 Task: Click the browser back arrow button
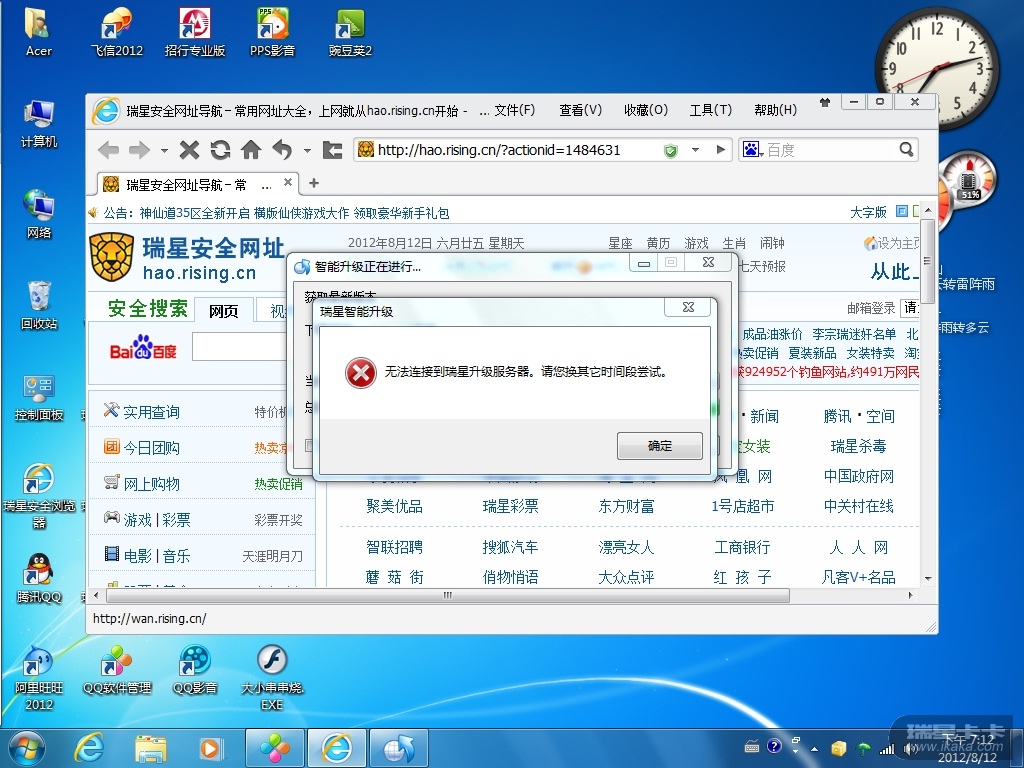[x=108, y=150]
